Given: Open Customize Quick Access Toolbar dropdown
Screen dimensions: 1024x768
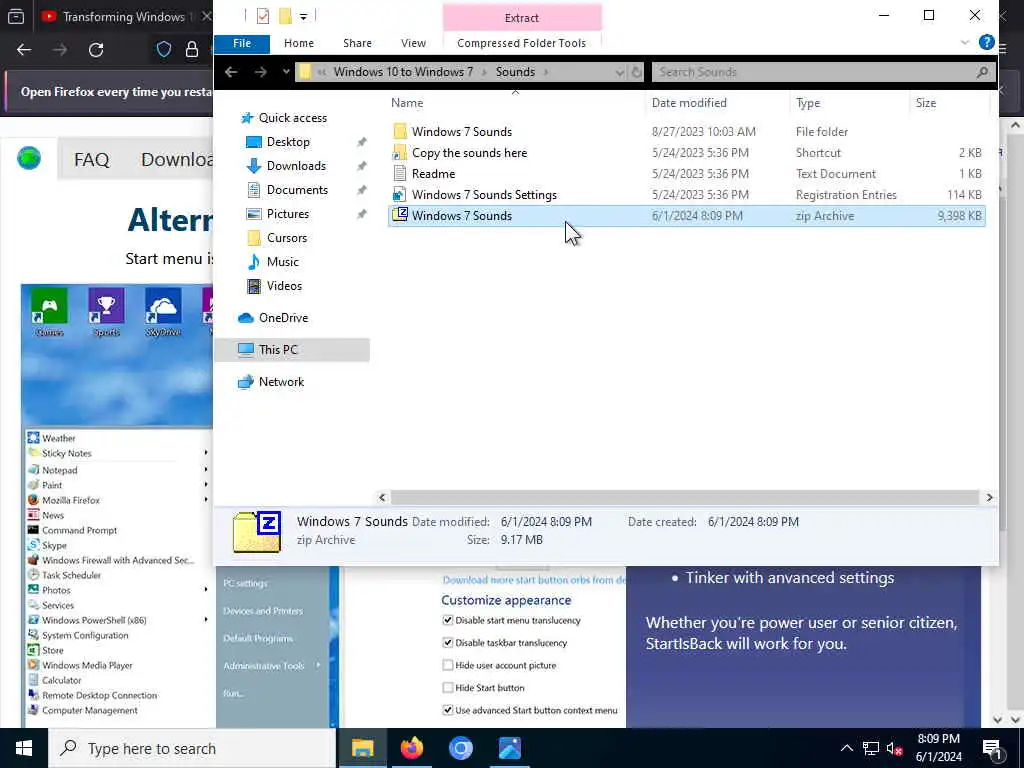Looking at the screenshot, I should click(304, 17).
